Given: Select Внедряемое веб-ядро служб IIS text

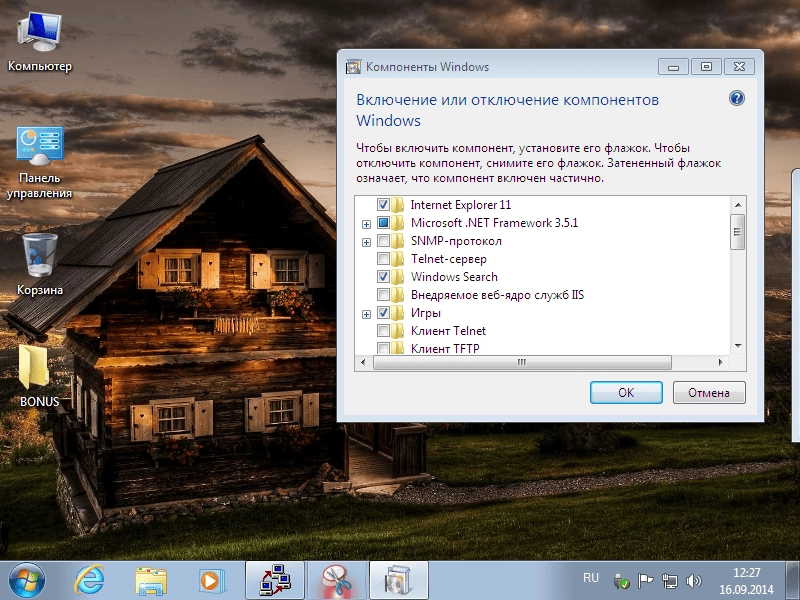Looking at the screenshot, I should pyautogui.click(x=497, y=294).
